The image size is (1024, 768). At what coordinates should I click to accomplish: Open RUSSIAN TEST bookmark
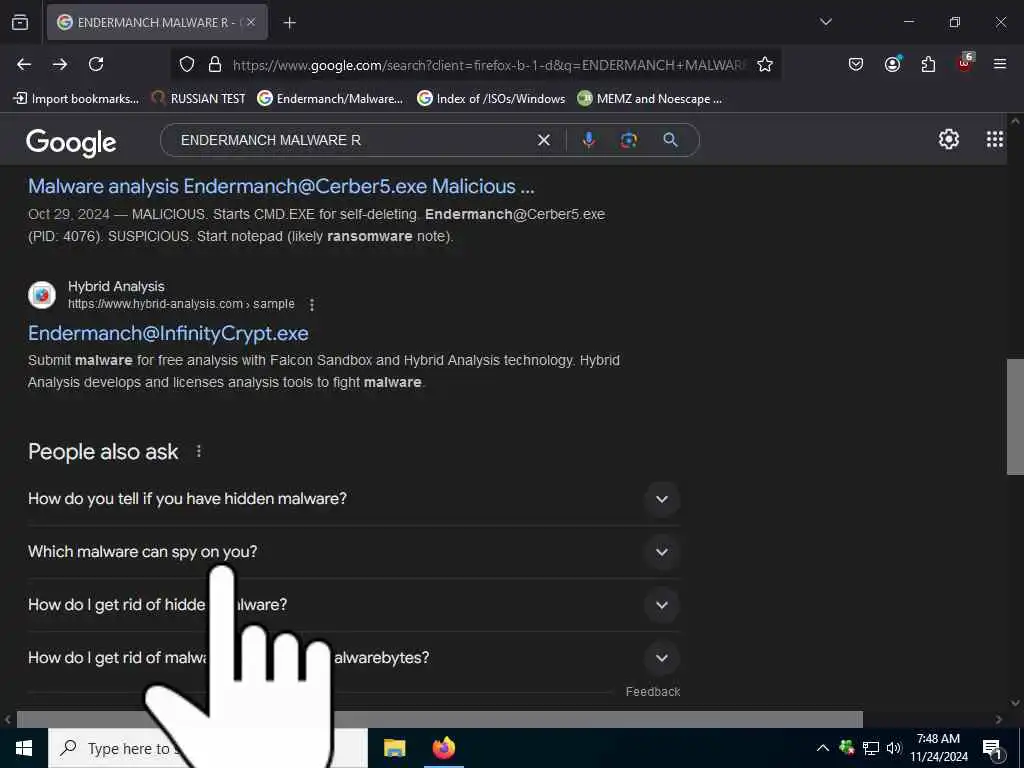tap(199, 99)
